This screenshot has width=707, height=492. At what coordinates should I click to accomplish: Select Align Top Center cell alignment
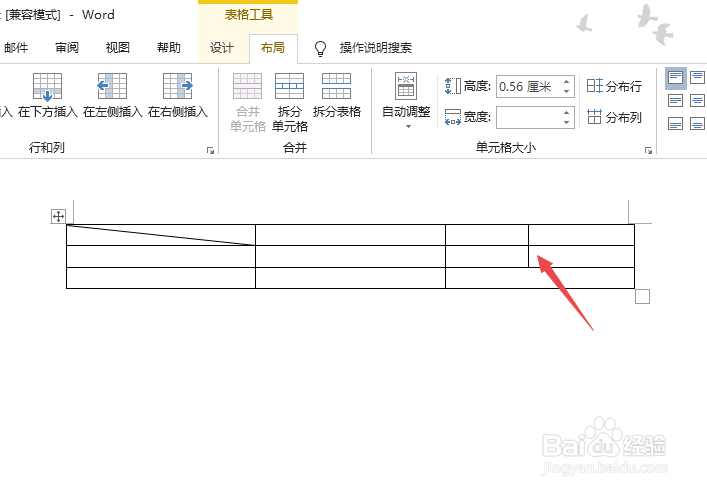pos(697,78)
